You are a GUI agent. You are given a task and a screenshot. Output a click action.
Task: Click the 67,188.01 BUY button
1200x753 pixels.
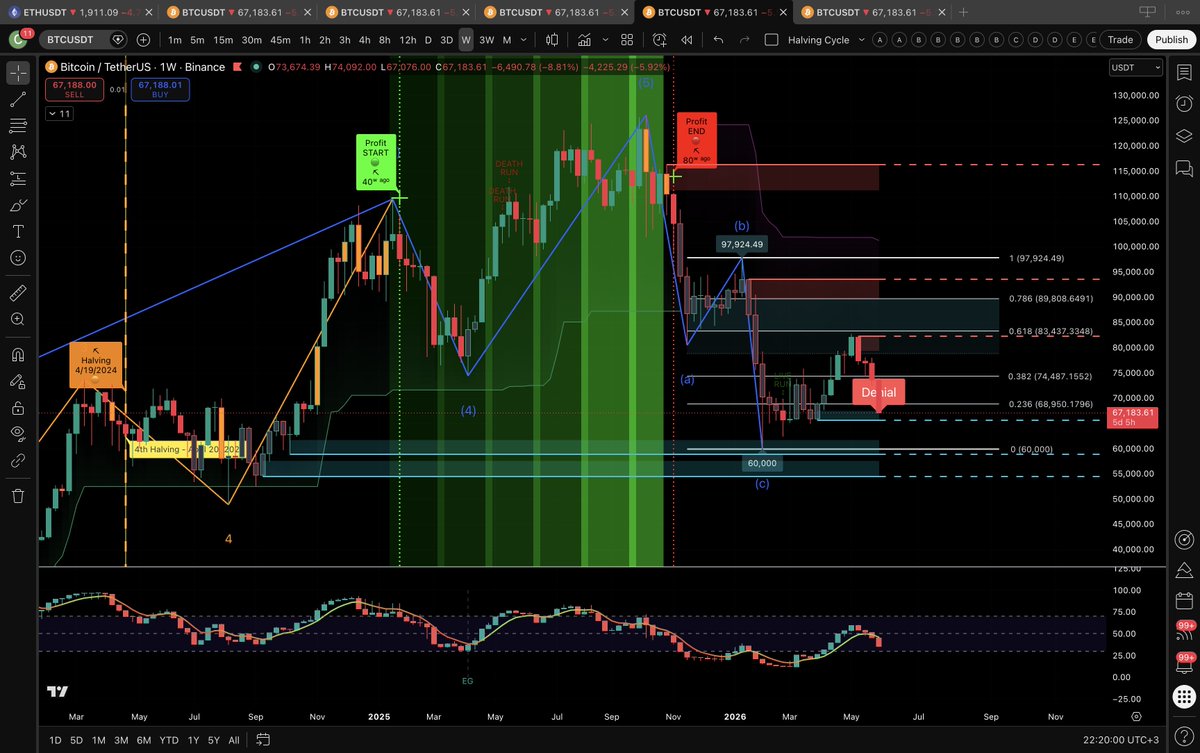159,90
